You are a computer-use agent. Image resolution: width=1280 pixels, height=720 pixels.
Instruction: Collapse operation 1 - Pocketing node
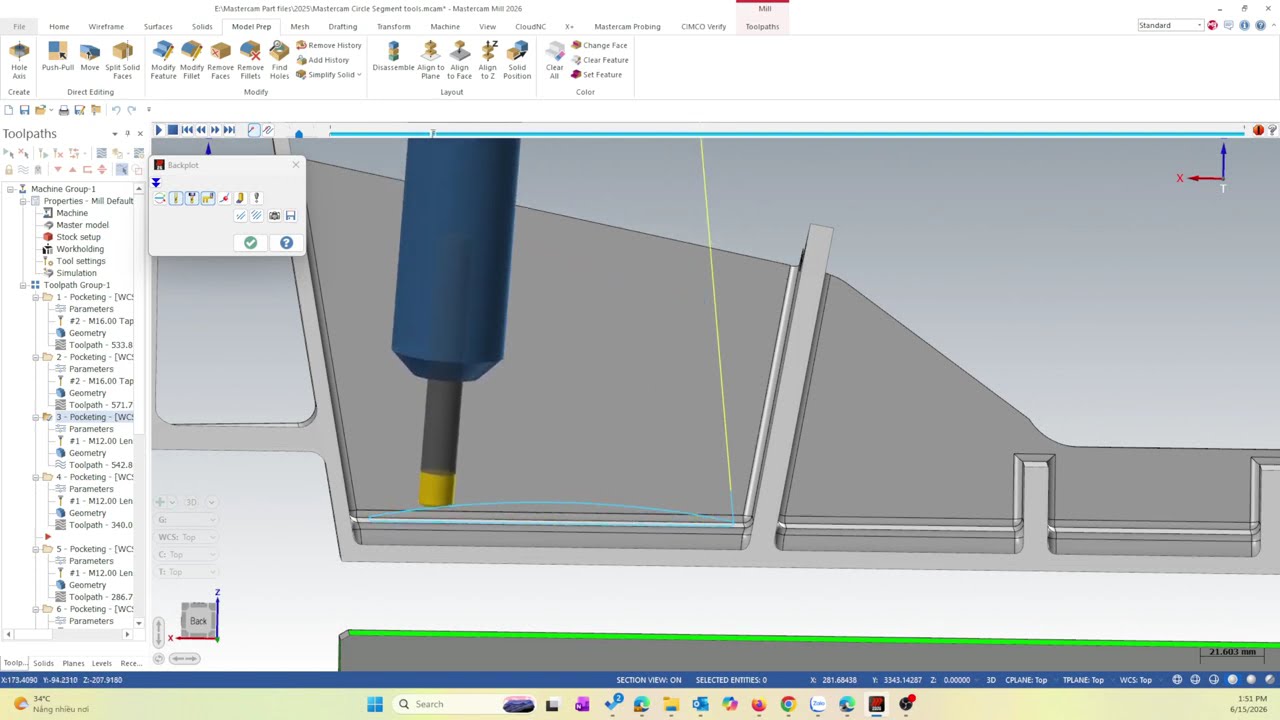(35, 297)
